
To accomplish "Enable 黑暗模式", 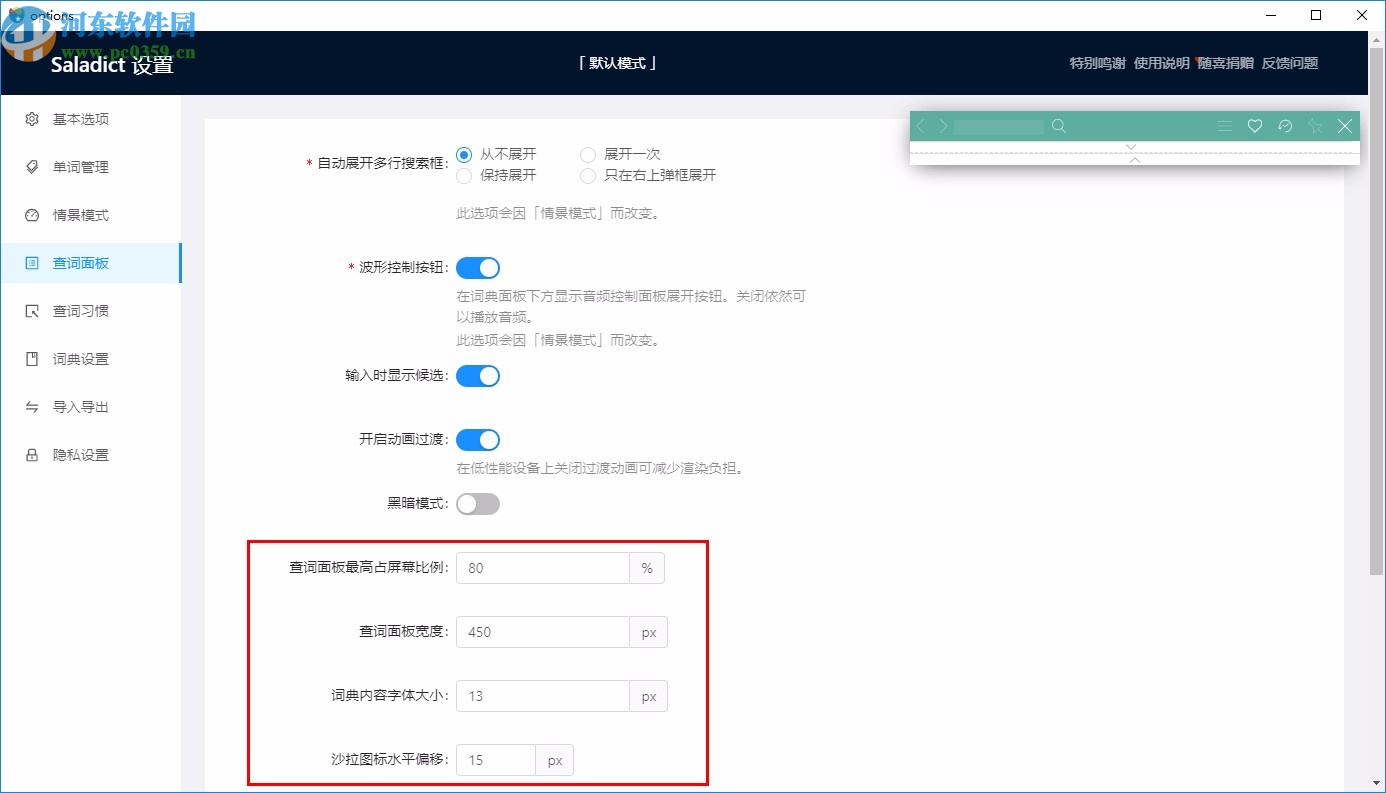I will tap(478, 503).
